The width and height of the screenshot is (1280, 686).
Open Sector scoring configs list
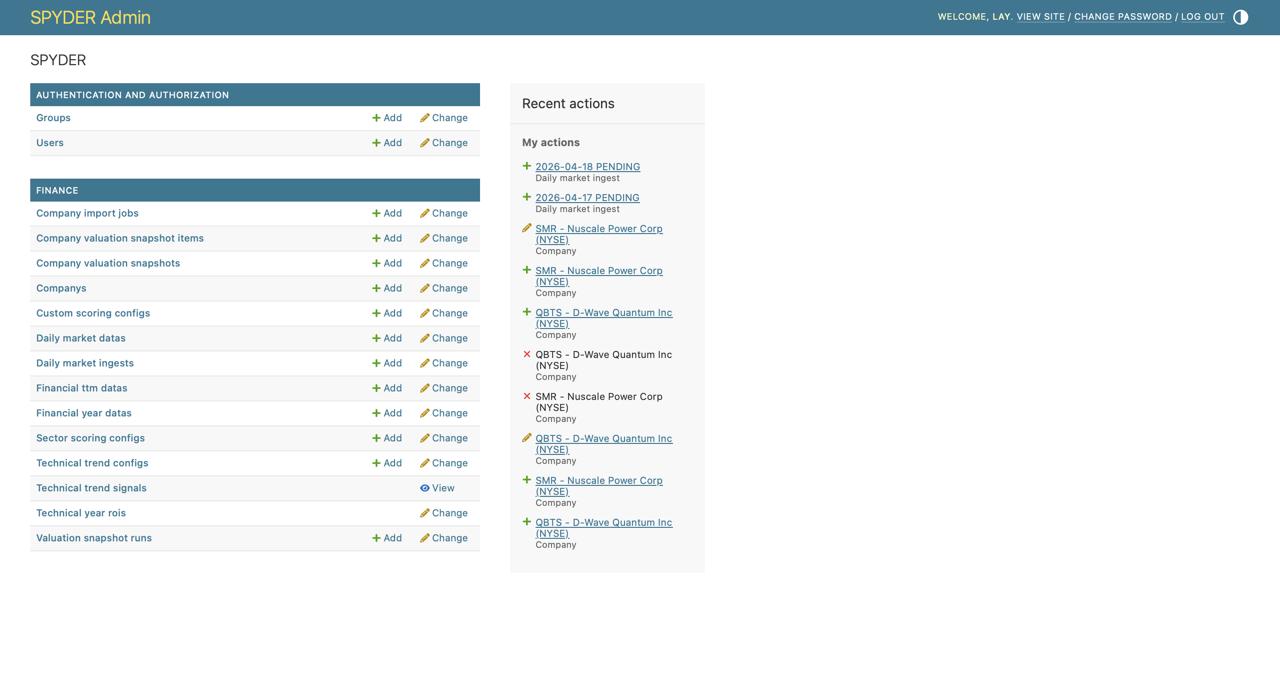click(90, 438)
